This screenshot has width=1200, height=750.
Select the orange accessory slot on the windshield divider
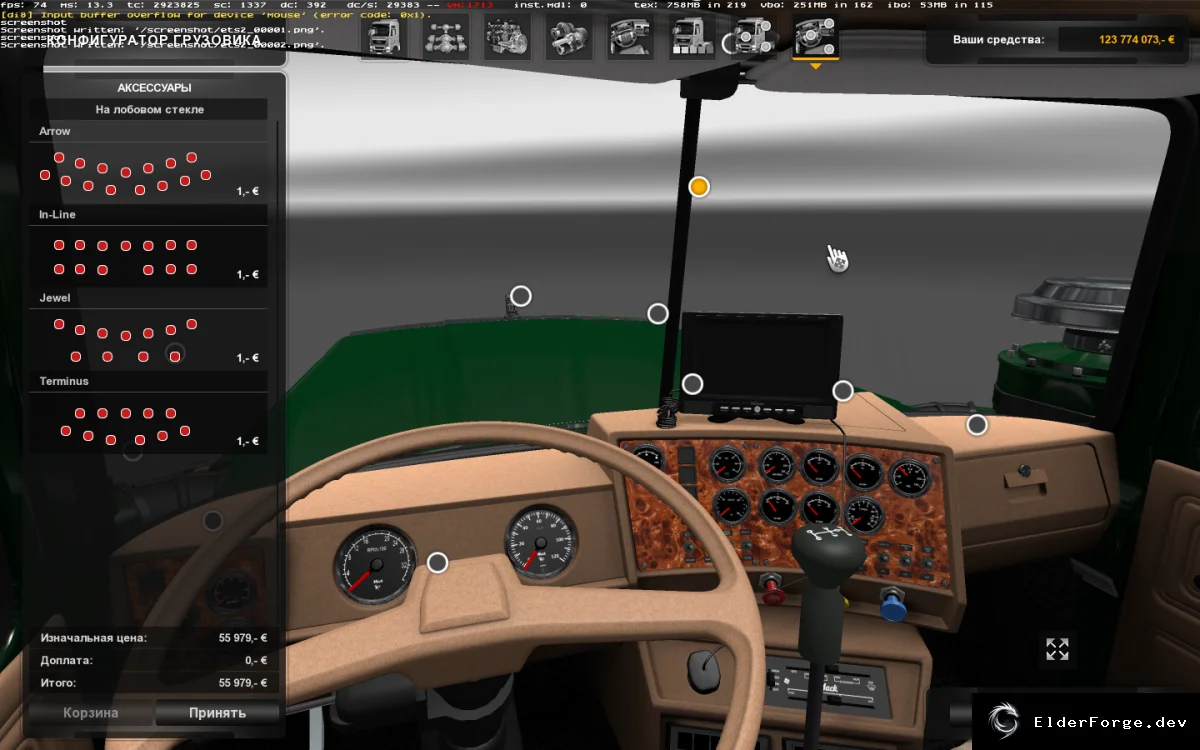coord(699,187)
